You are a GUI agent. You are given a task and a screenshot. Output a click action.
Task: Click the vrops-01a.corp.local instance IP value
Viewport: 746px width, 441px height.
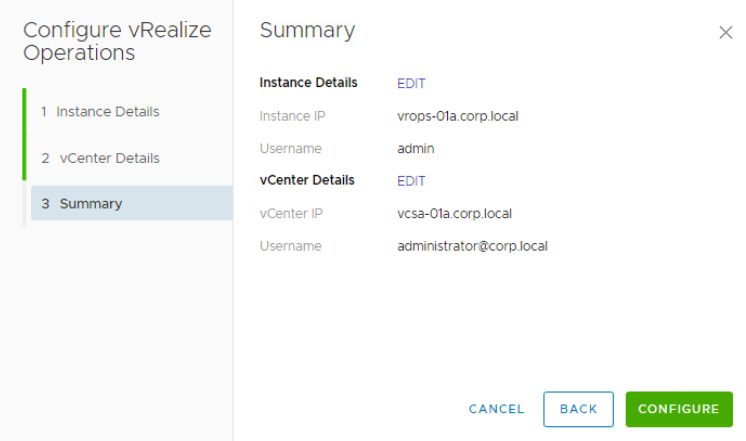[457, 116]
